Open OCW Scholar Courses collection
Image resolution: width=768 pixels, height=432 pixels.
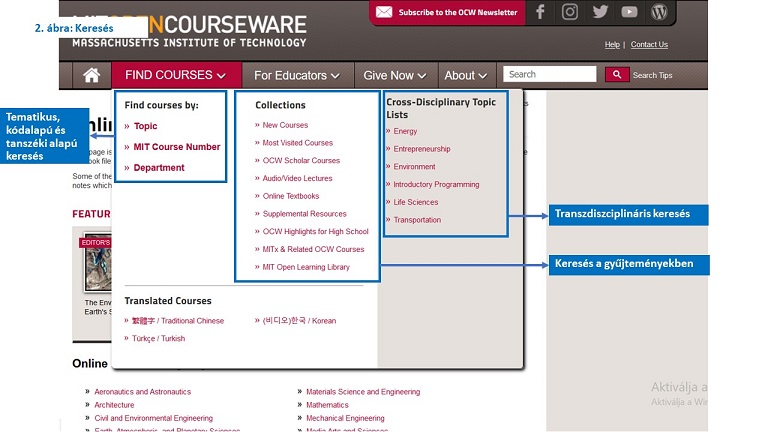click(x=301, y=161)
